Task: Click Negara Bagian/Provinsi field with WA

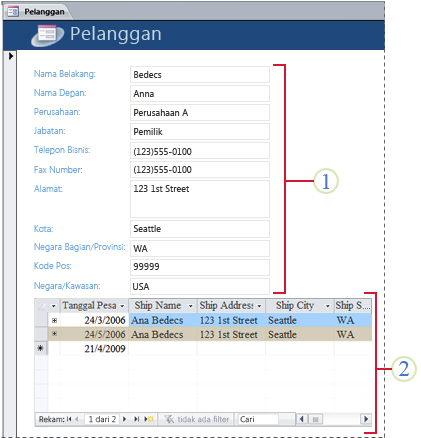Action: click(200, 248)
